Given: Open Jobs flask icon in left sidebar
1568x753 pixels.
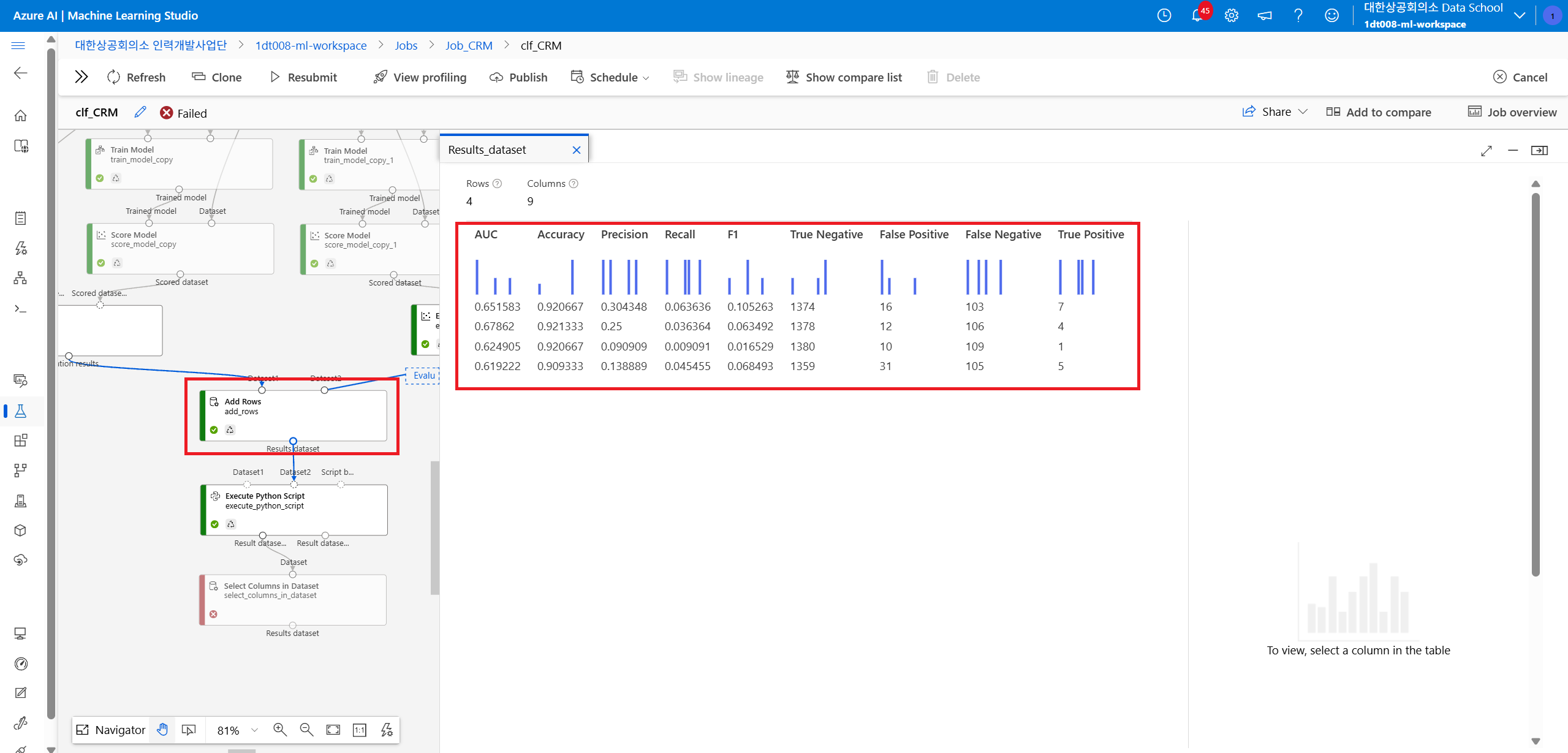Looking at the screenshot, I should point(20,411).
